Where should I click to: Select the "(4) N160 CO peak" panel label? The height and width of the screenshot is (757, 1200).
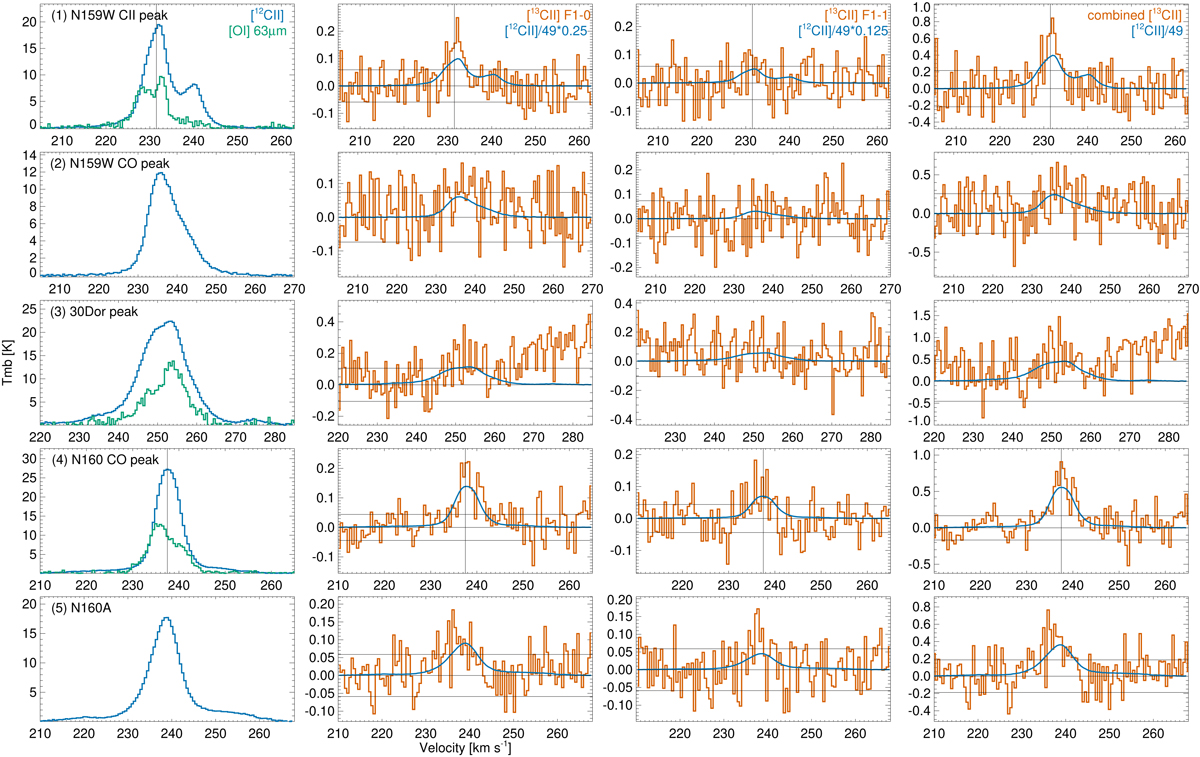103,461
